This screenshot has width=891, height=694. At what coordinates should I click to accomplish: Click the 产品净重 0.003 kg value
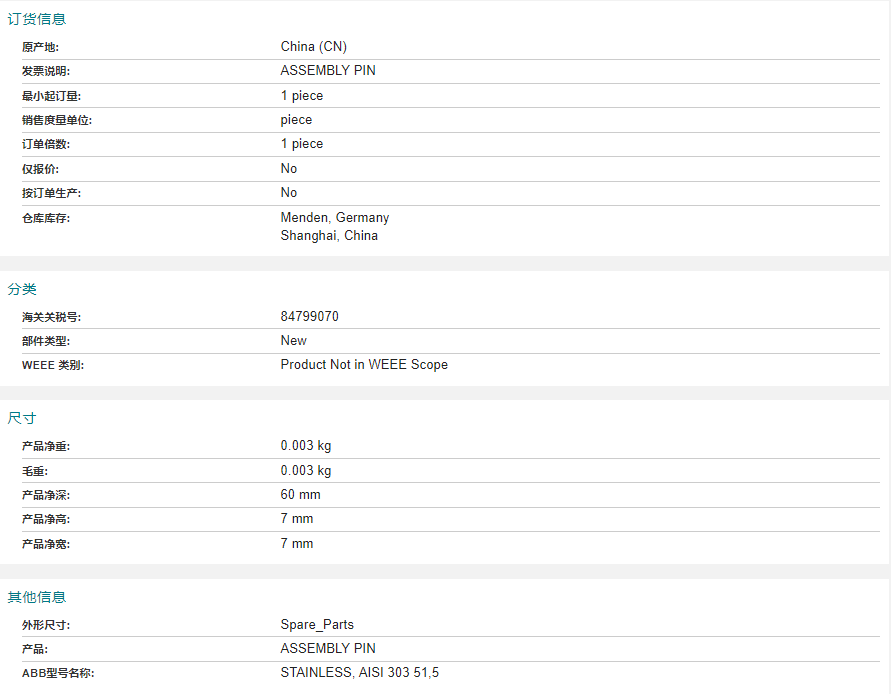[x=306, y=446]
